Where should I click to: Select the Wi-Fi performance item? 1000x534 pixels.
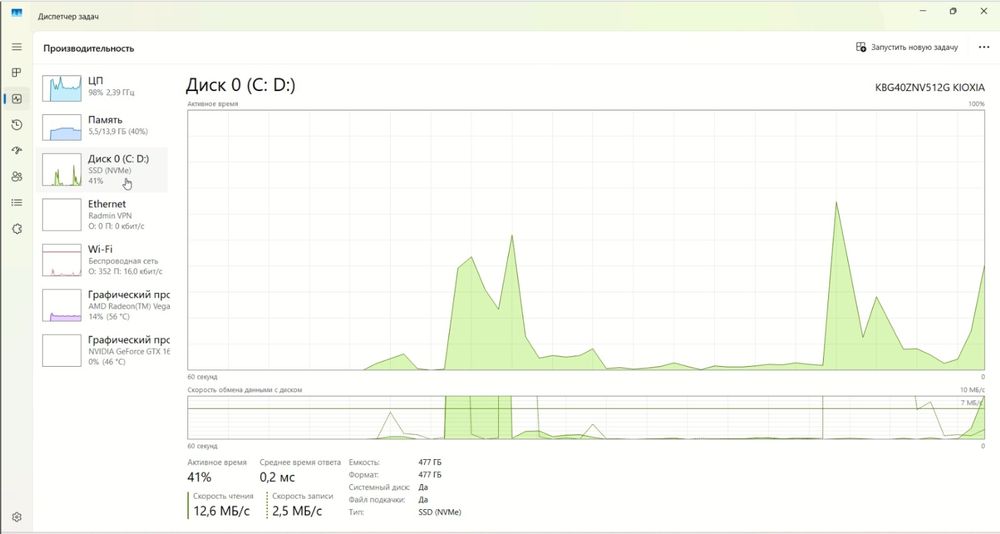tap(102, 260)
